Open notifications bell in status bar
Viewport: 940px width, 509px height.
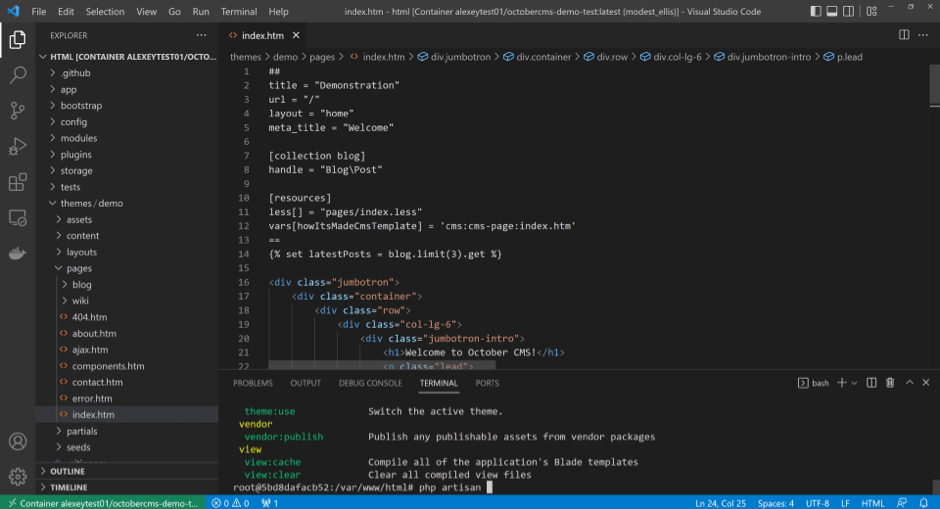pyautogui.click(x=924, y=503)
